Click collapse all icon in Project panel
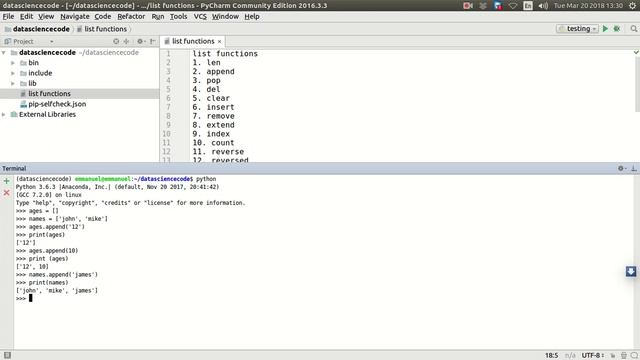 click(x=126, y=41)
